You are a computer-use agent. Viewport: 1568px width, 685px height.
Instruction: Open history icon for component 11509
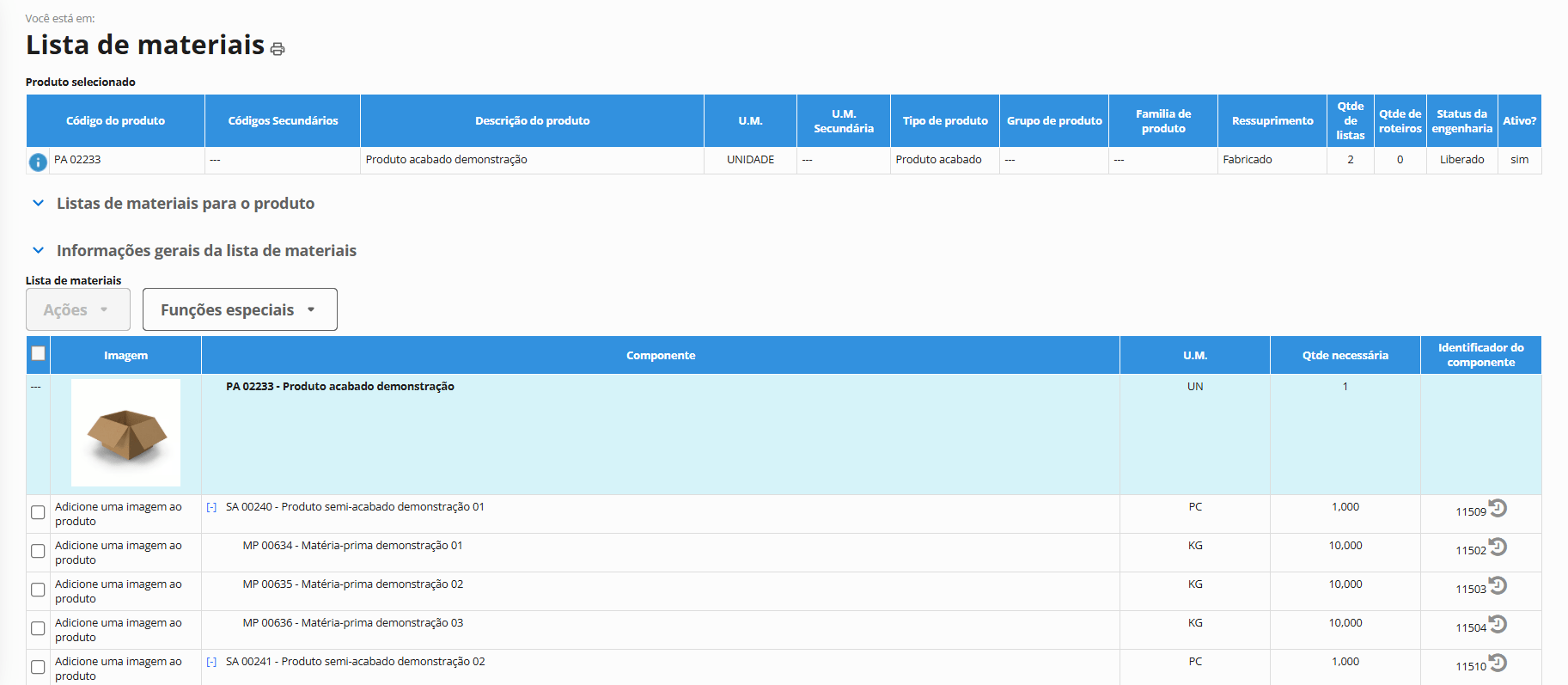(1498, 508)
